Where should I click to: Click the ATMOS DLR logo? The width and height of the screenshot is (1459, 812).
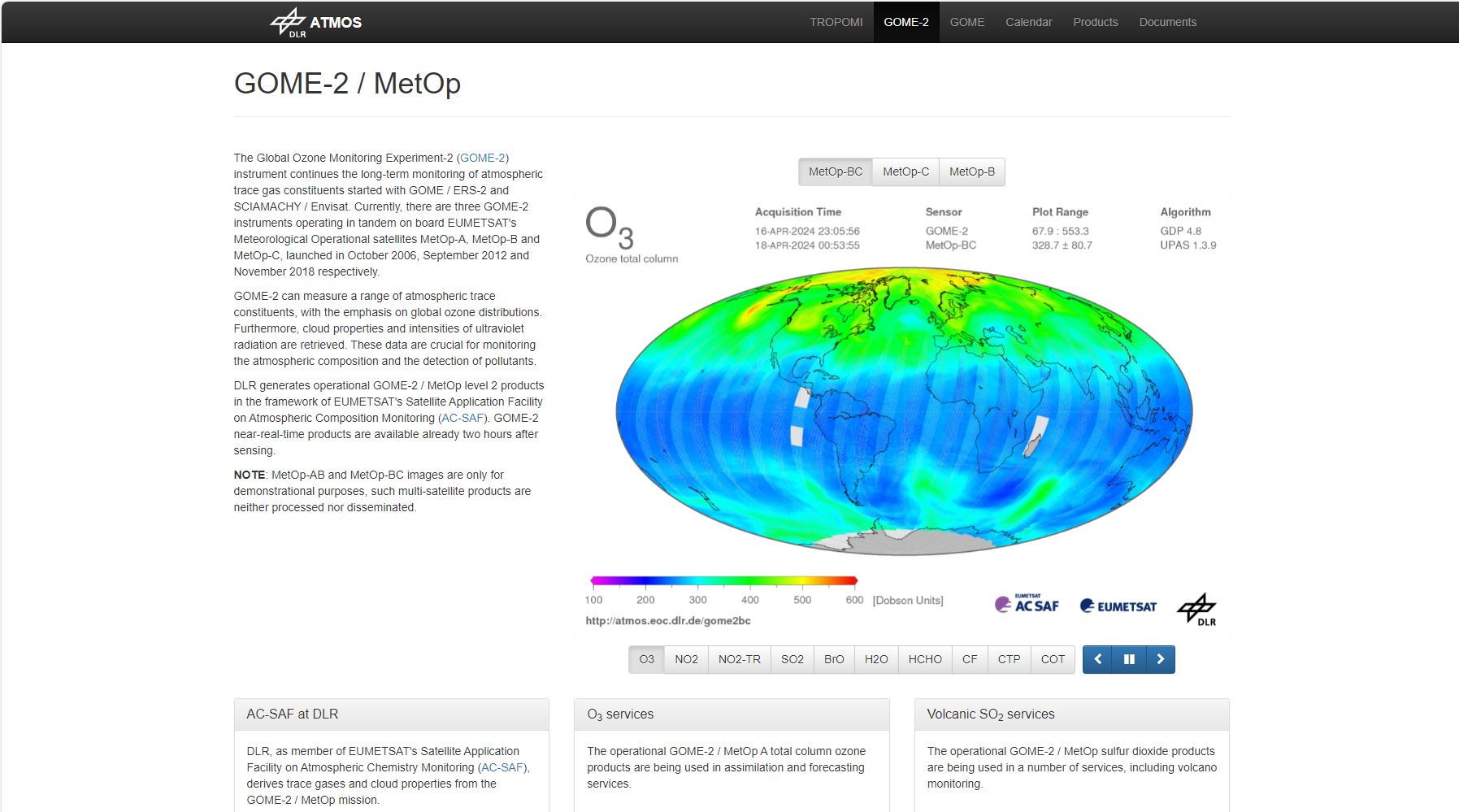pyautogui.click(x=316, y=23)
